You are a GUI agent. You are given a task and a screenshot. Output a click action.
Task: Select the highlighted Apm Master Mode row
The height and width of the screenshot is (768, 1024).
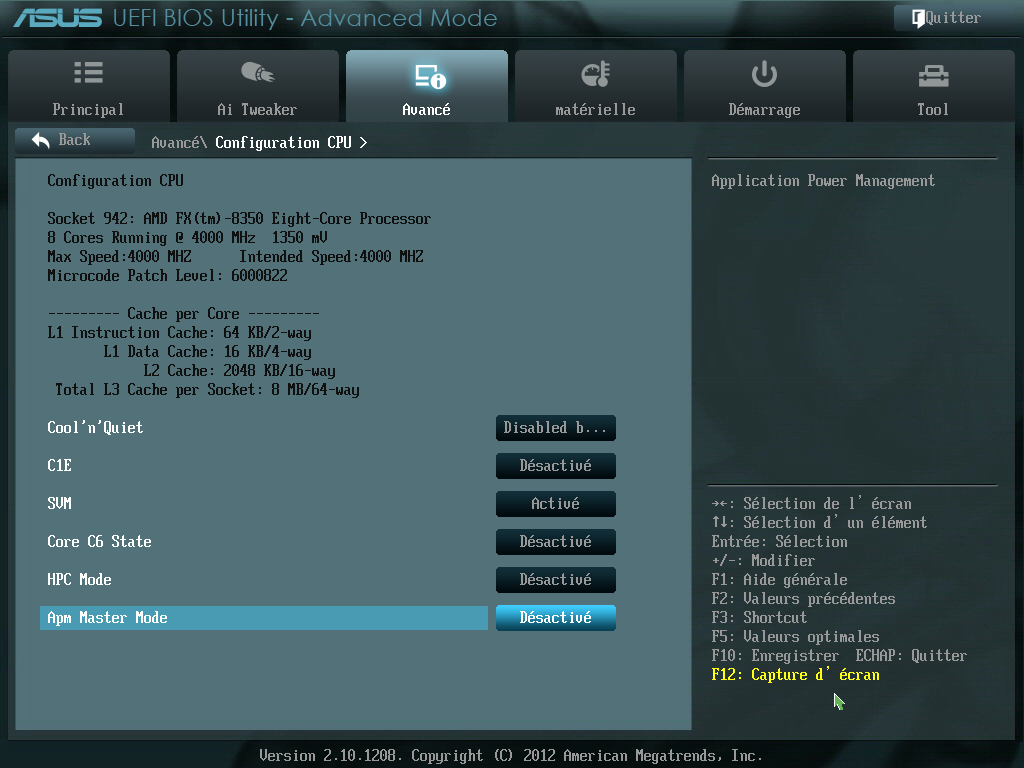264,618
